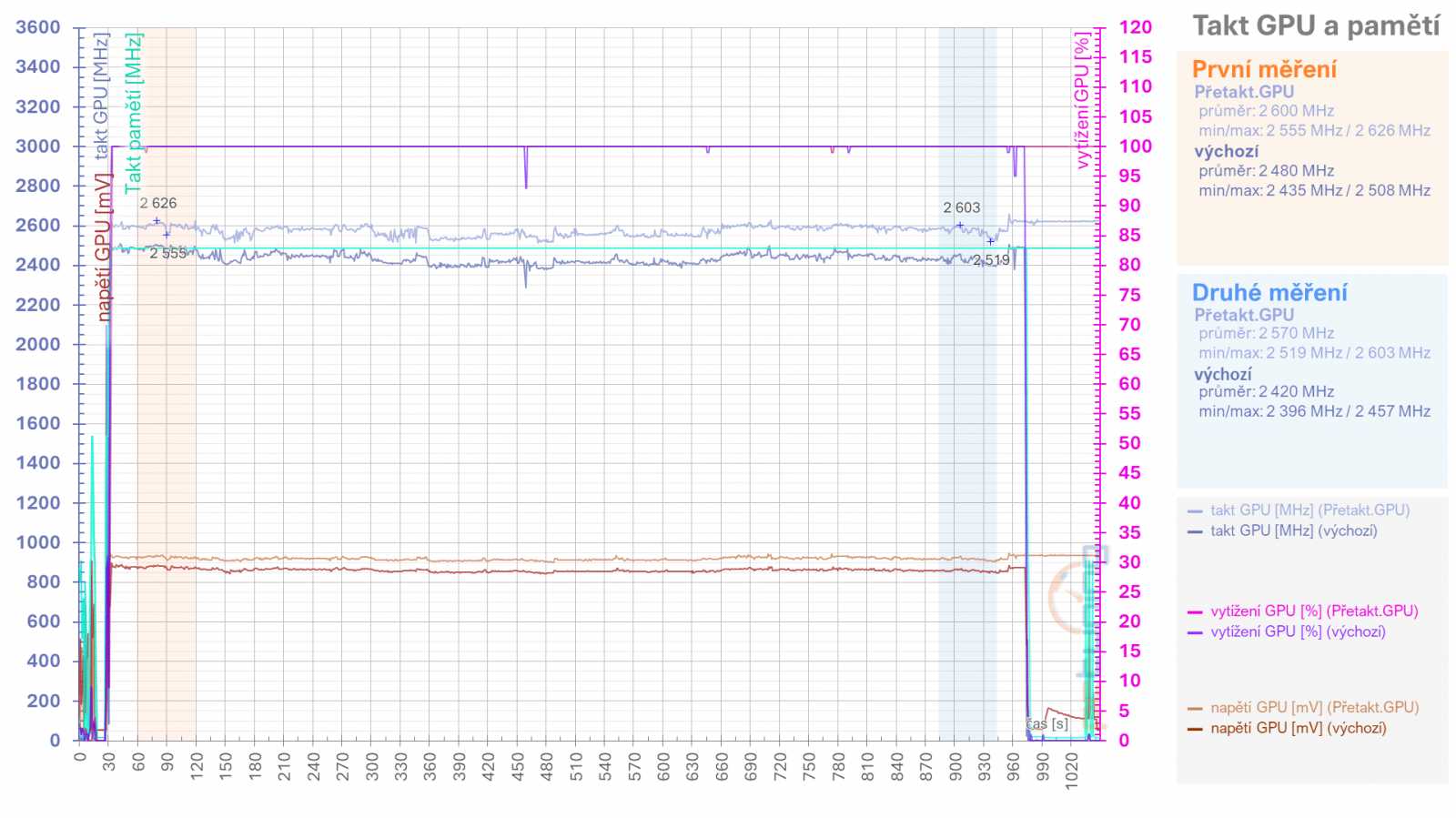Click right axis tick '100'
The width and height of the screenshot is (1456, 818).
pos(1136,146)
